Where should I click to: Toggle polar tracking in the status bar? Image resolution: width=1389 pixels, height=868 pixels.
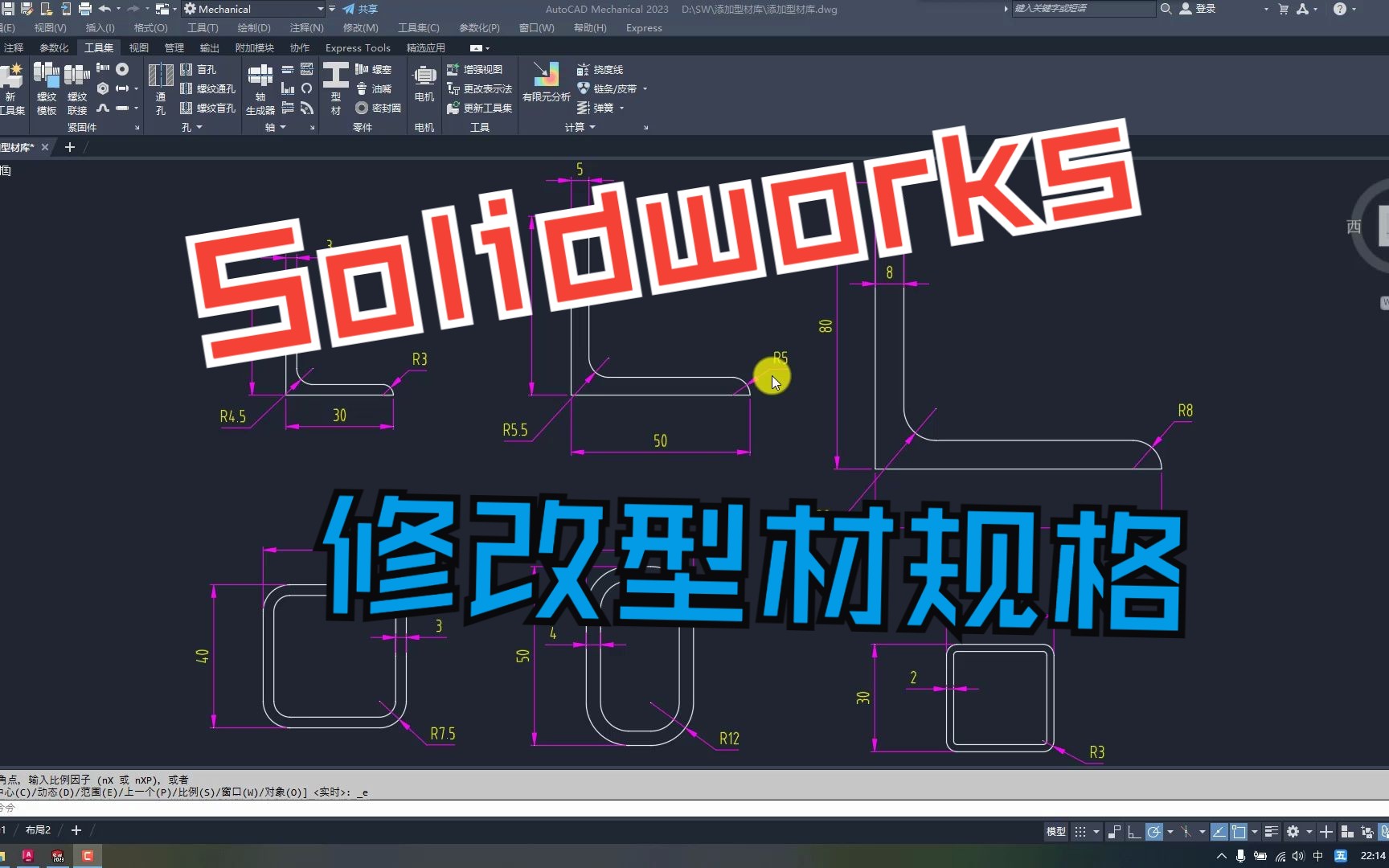pyautogui.click(x=1155, y=832)
